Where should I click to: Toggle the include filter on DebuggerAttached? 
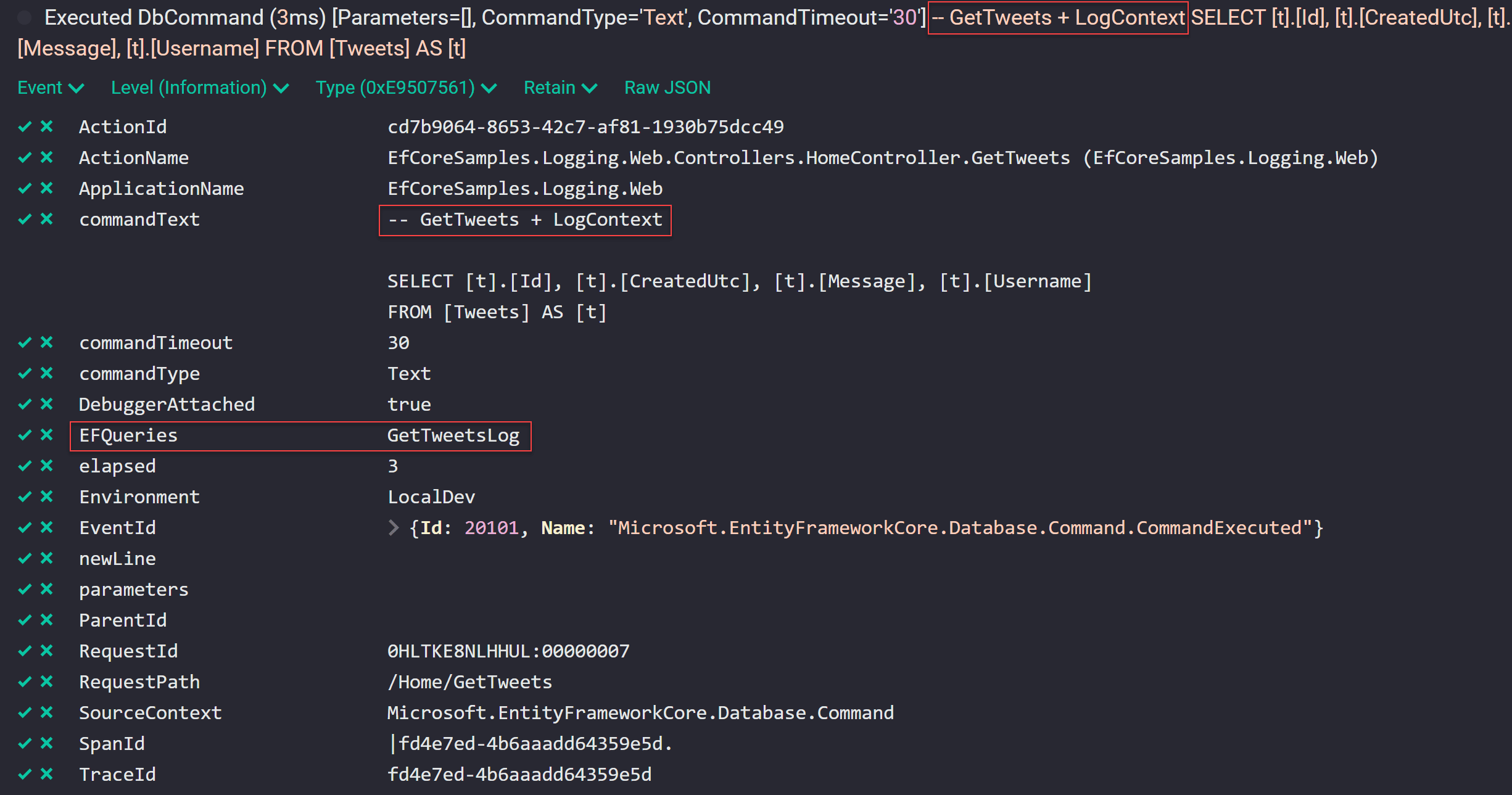(25, 404)
